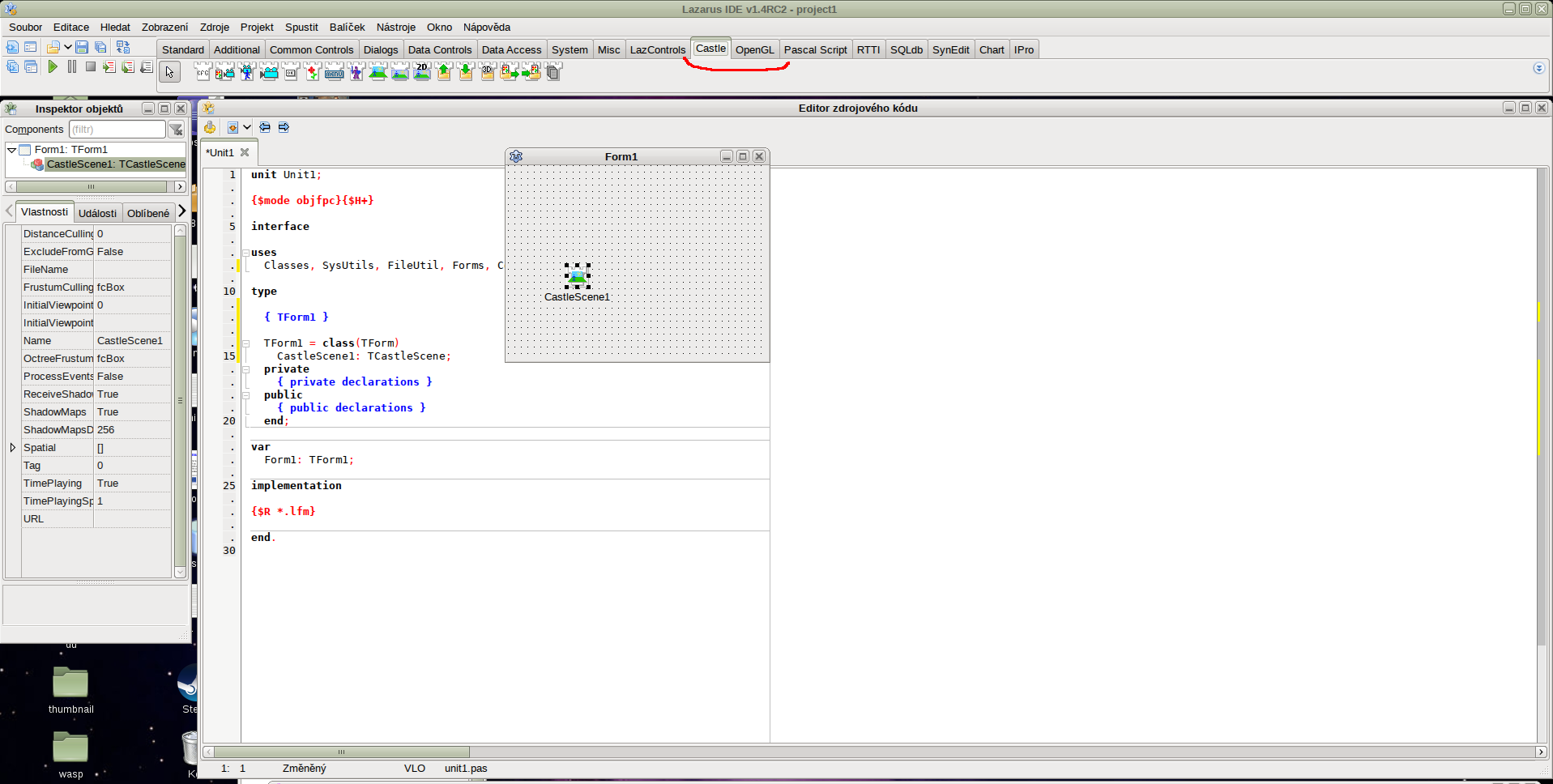This screenshot has height=784, width=1553.
Task: Expand the Spatial property
Action: 13,448
